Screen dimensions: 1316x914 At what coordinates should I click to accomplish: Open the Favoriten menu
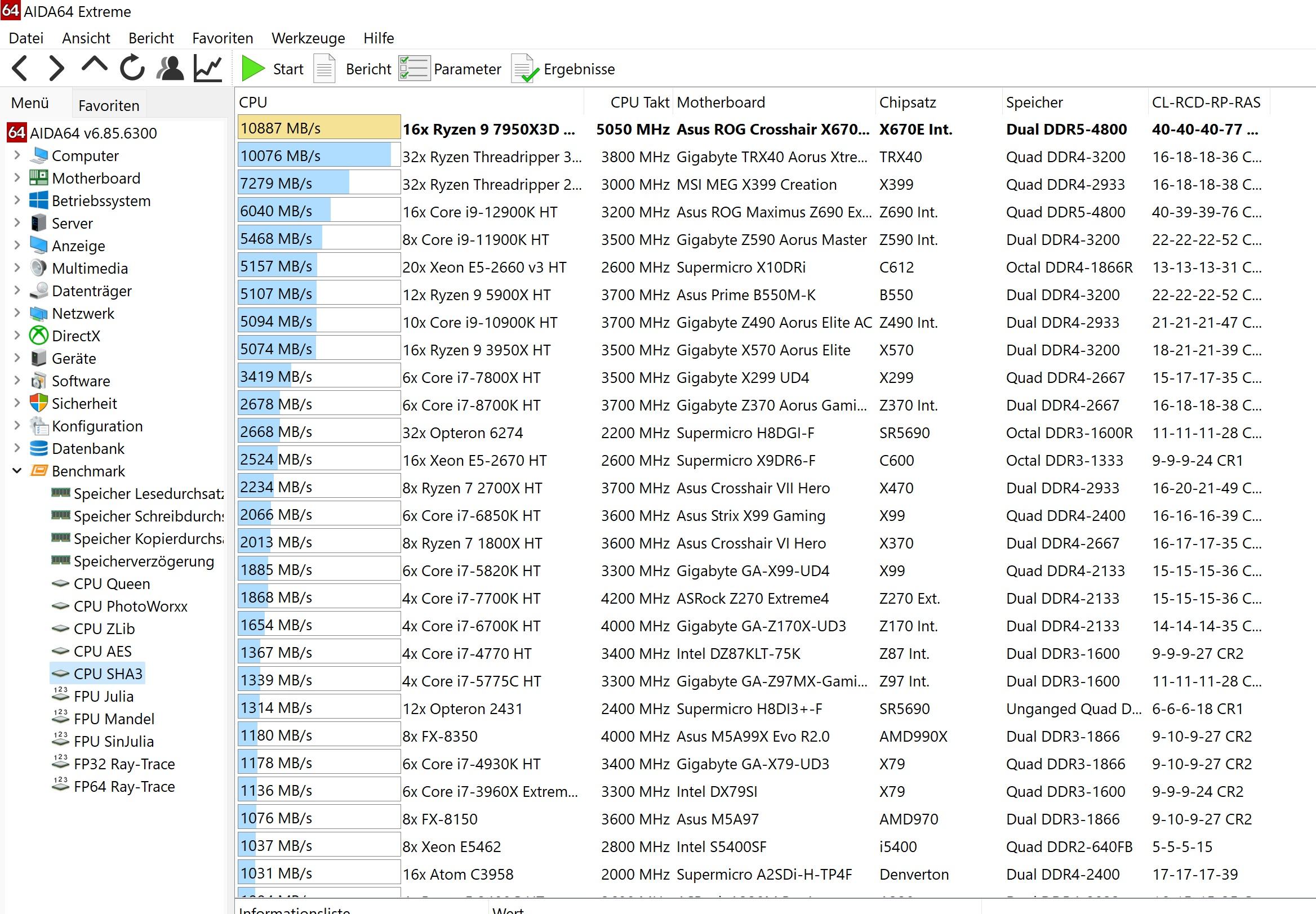[x=223, y=38]
